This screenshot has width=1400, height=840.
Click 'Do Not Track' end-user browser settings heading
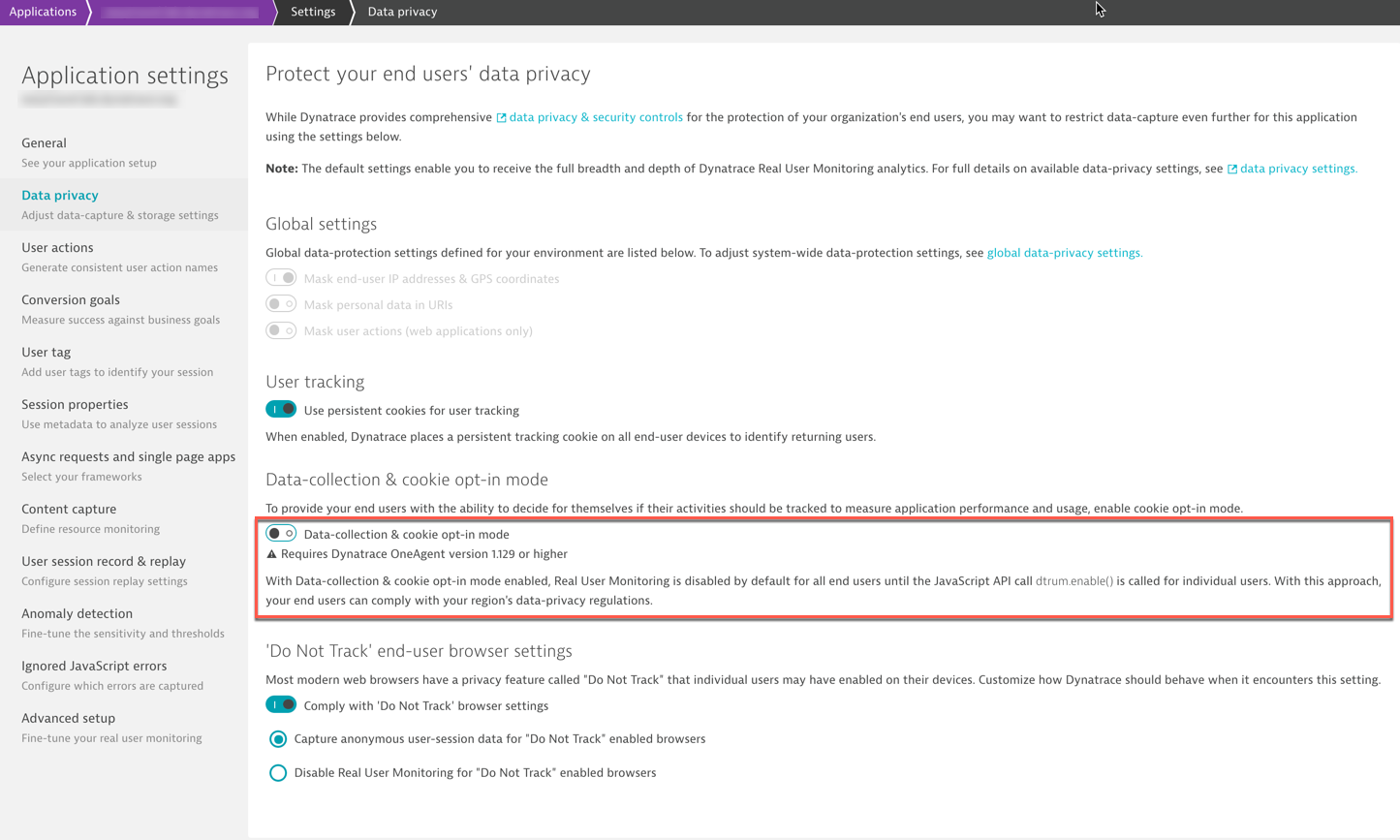pyautogui.click(x=419, y=651)
